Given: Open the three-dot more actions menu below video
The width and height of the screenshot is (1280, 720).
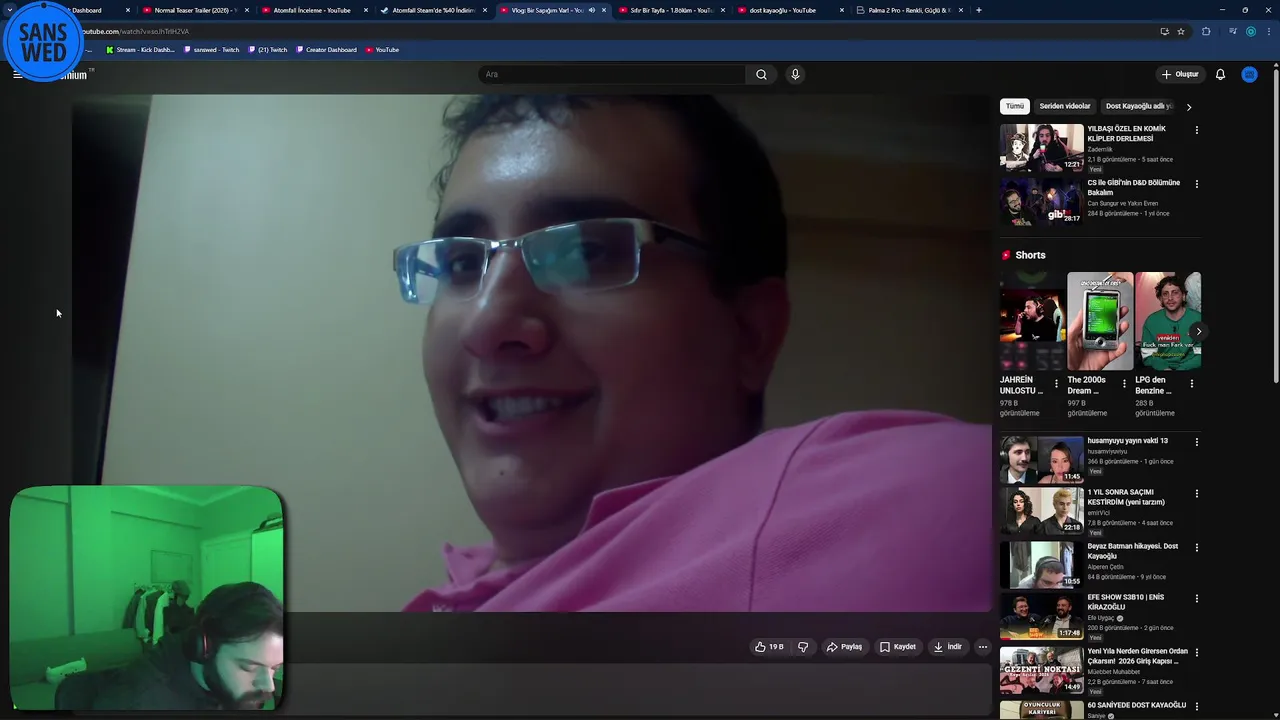Looking at the screenshot, I should pyautogui.click(x=983, y=647).
